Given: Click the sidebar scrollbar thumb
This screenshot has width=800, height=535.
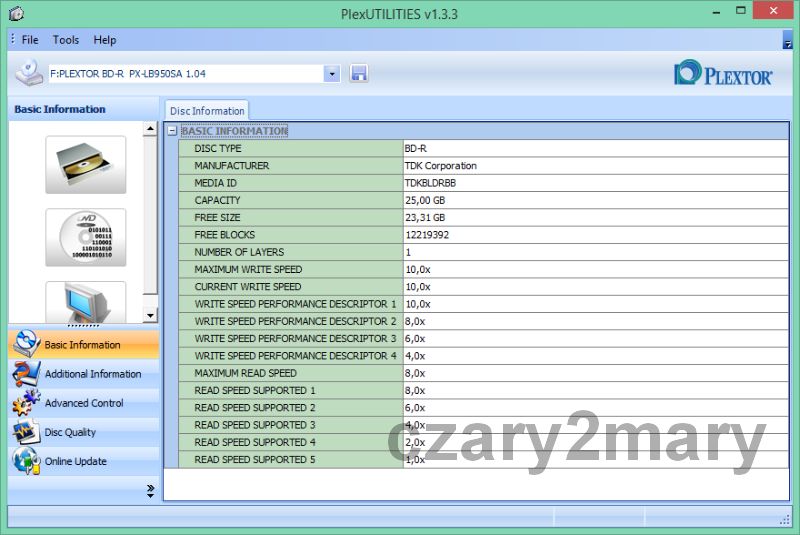Looking at the screenshot, I should click(x=150, y=215).
